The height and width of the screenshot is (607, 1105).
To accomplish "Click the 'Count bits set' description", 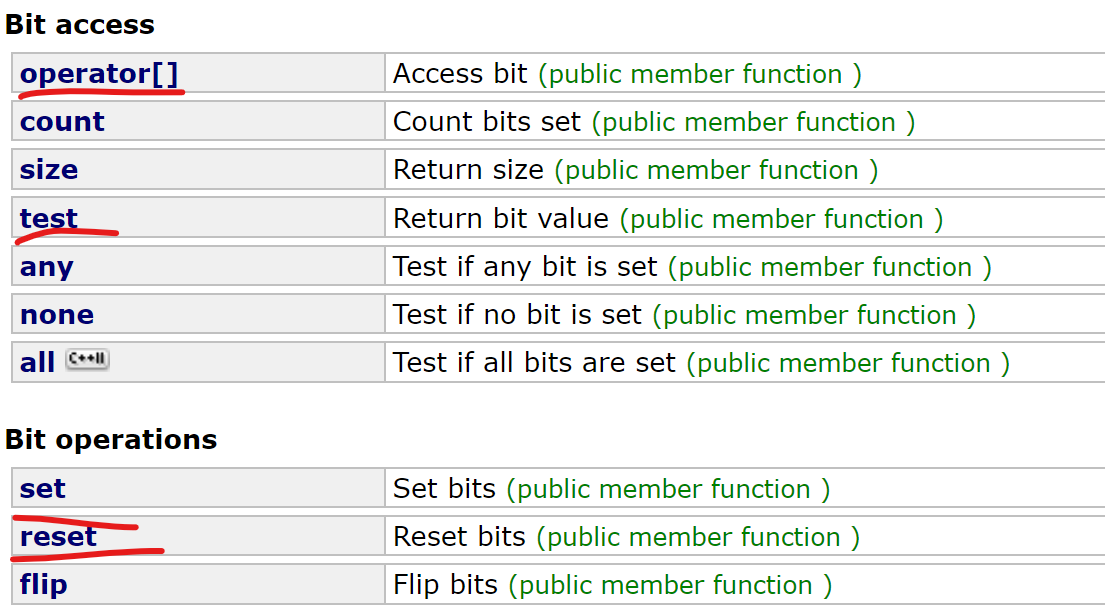I will pos(487,122).
